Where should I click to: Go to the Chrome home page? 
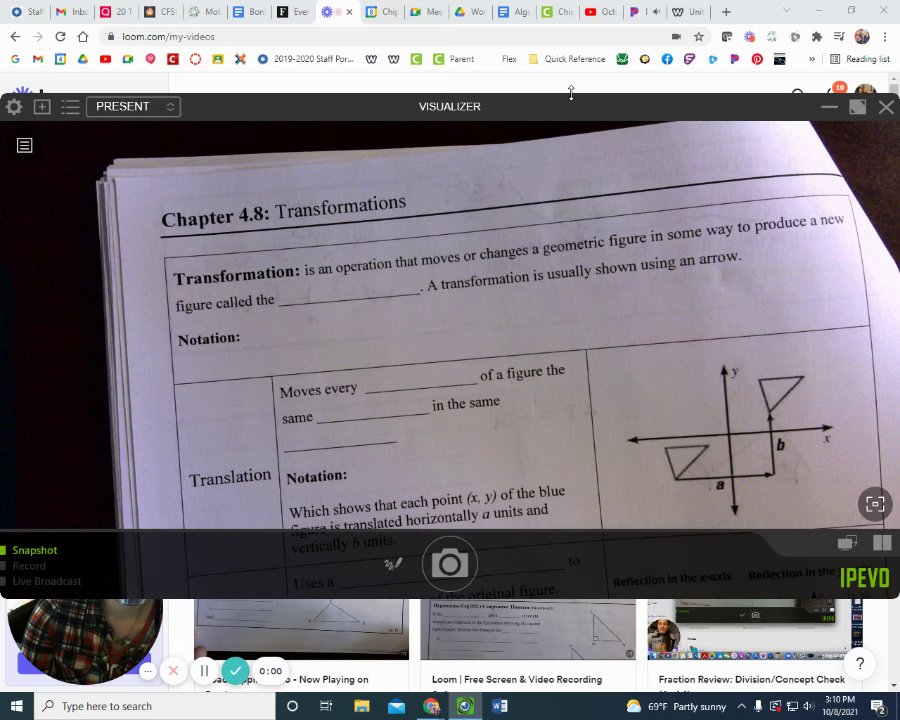tap(83, 37)
